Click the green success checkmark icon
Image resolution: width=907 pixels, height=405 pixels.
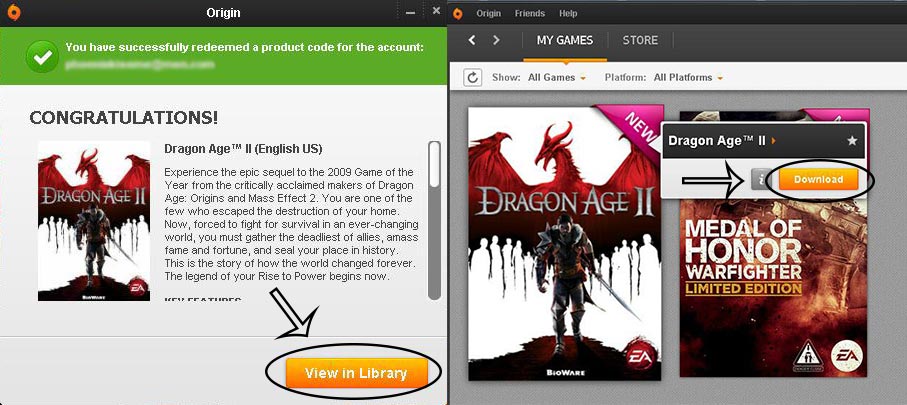click(42, 57)
